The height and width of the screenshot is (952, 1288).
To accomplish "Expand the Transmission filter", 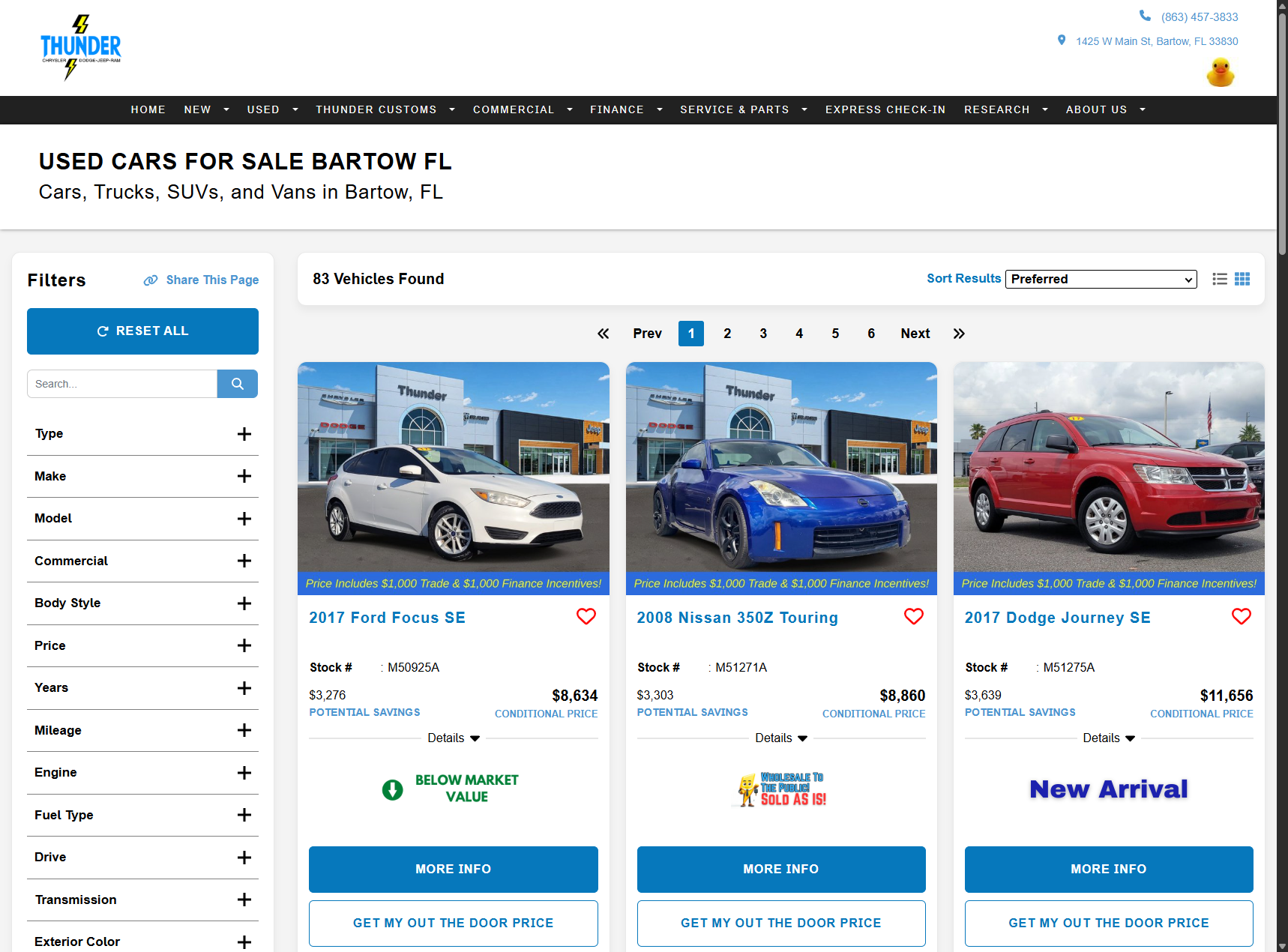I will click(142, 900).
